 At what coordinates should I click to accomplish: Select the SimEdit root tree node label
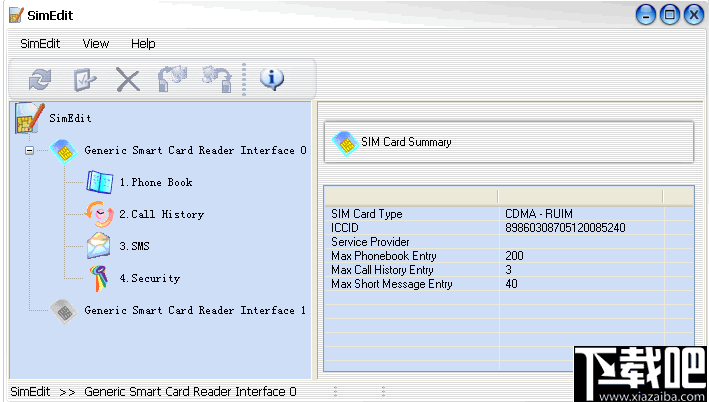(70, 118)
